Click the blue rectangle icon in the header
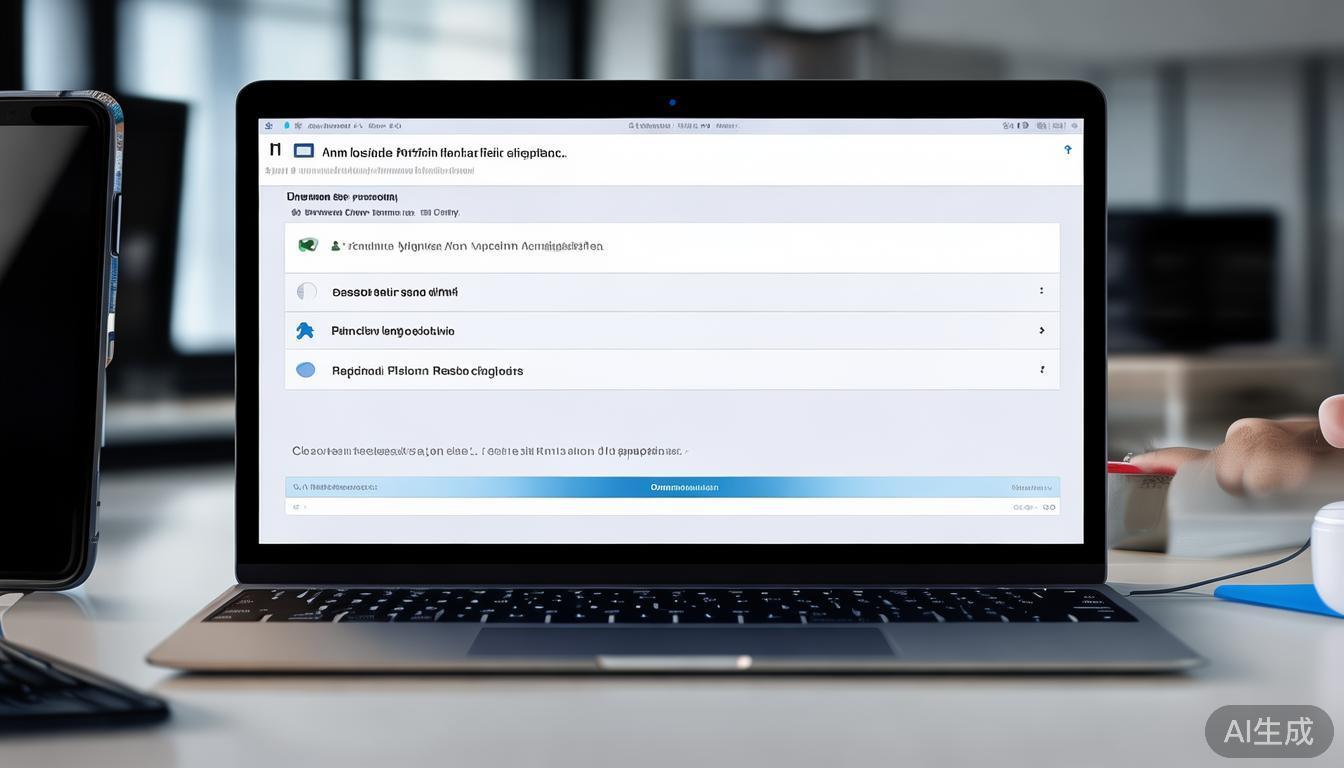The width and height of the screenshot is (1344, 768). tap(304, 151)
